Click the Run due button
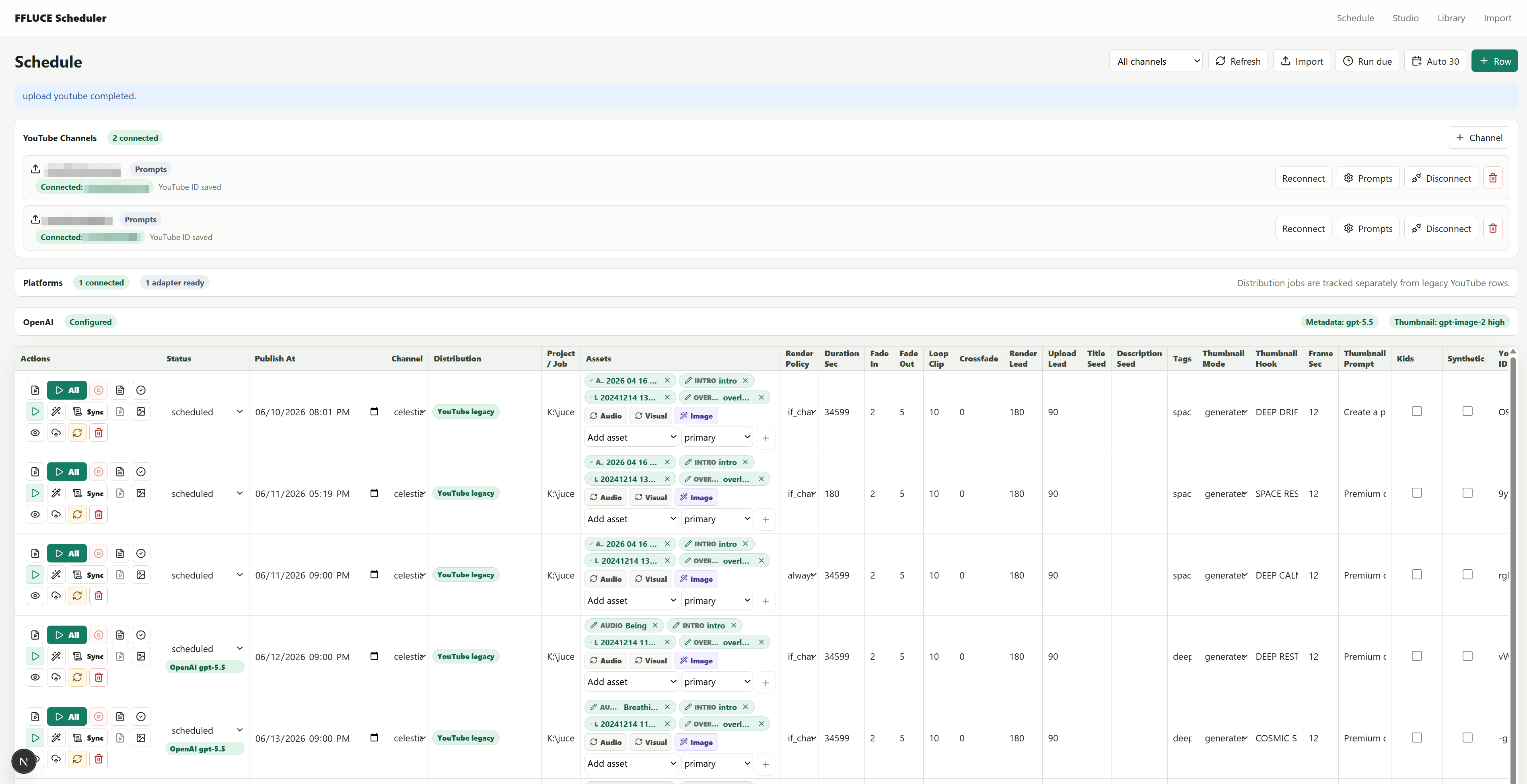This screenshot has width=1527, height=784. point(1367,61)
